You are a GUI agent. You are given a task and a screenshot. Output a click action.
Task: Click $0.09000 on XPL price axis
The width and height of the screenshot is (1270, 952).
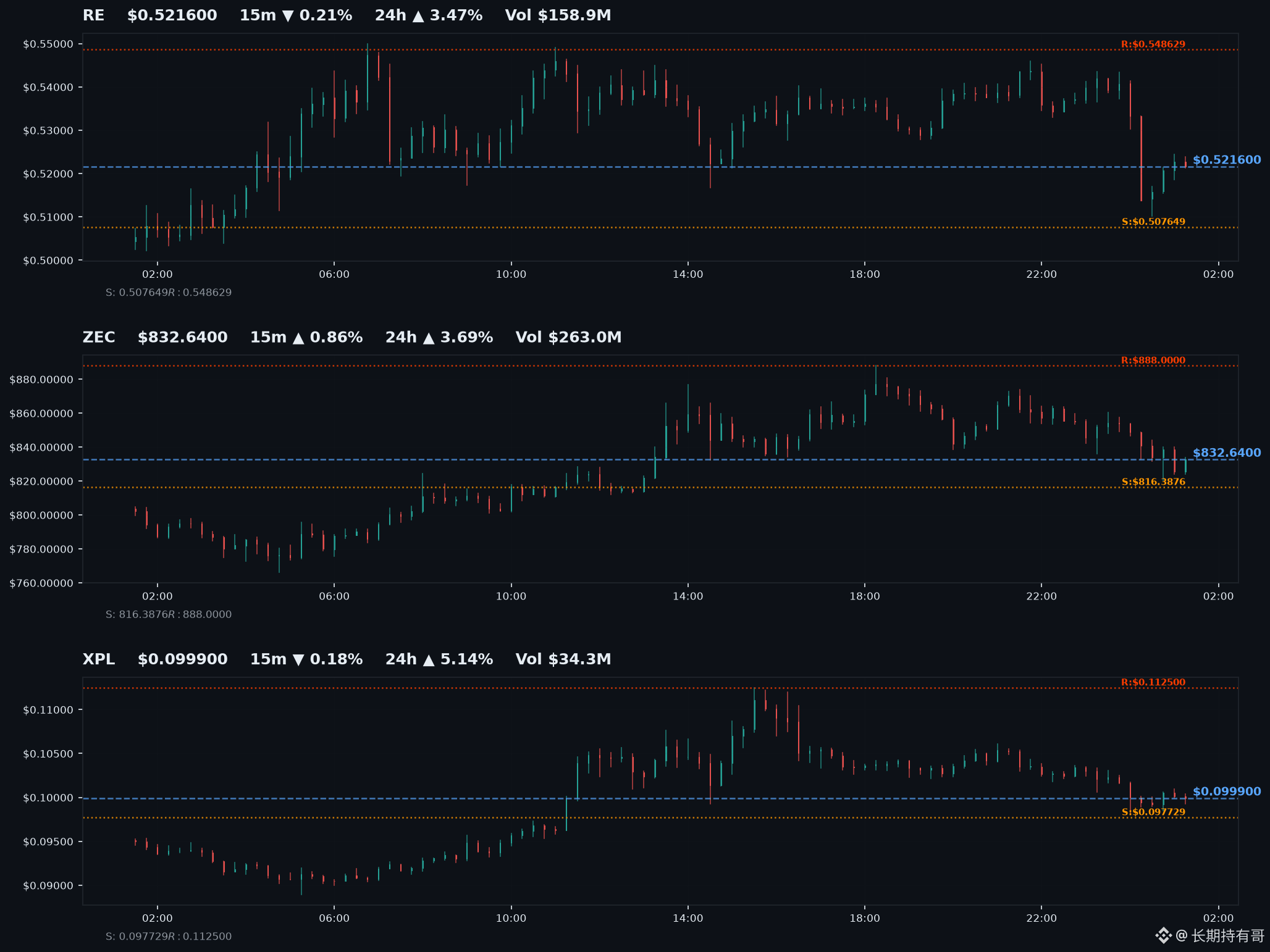tap(48, 886)
